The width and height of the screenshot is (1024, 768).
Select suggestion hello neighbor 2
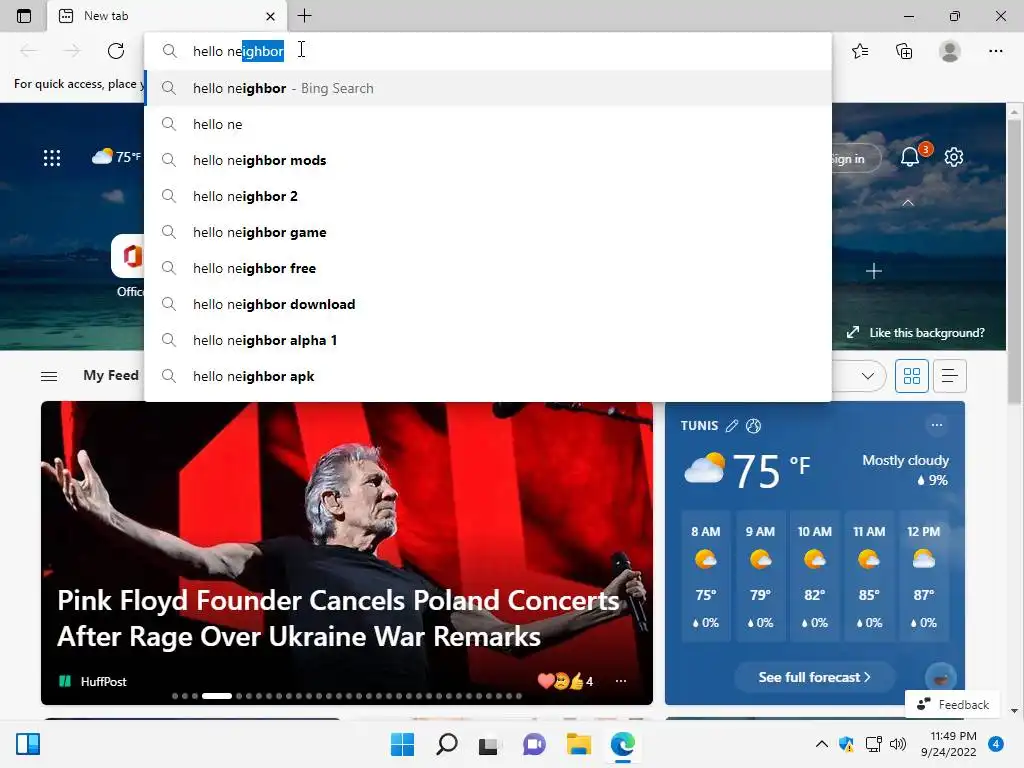point(488,196)
